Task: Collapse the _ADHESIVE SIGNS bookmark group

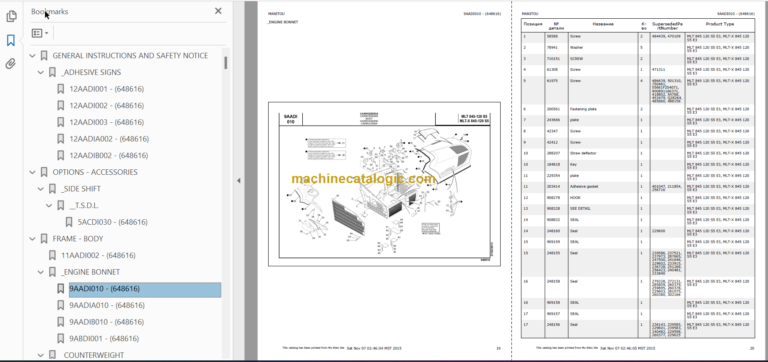Action: [x=41, y=72]
